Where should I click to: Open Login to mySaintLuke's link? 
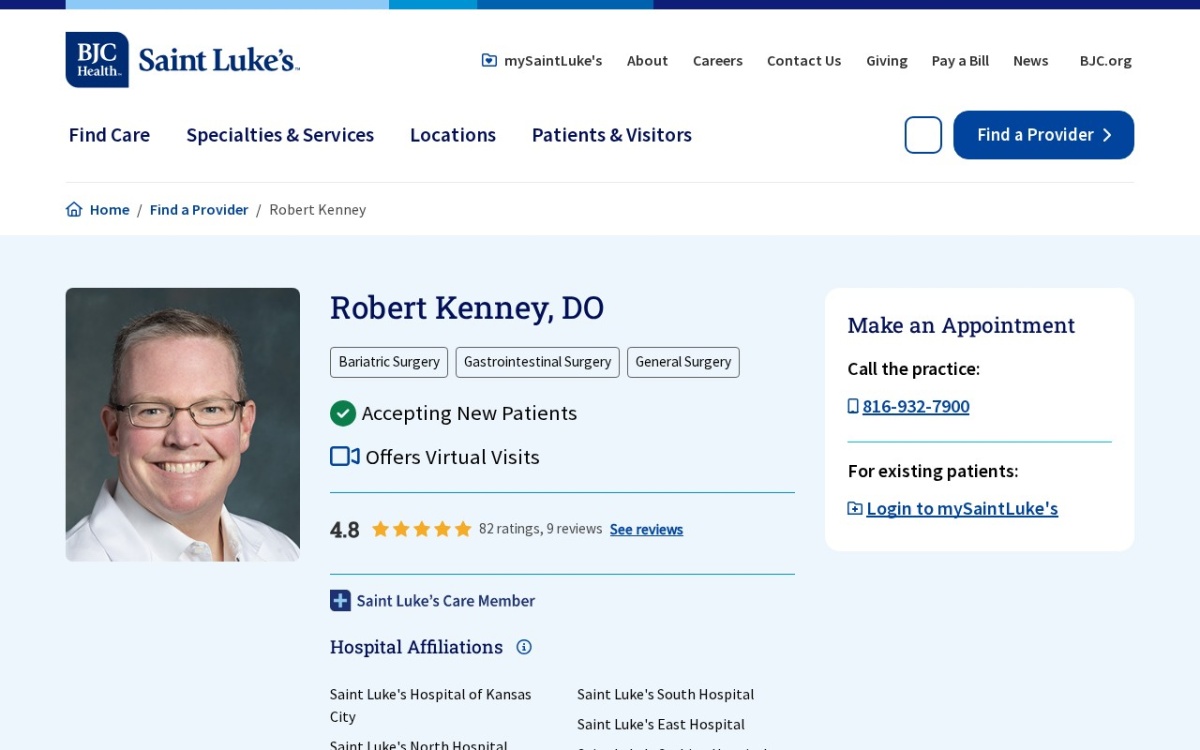962,508
